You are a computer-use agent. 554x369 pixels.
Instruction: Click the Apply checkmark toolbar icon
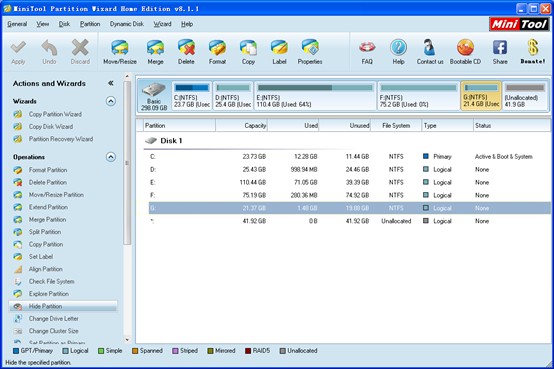[18, 48]
